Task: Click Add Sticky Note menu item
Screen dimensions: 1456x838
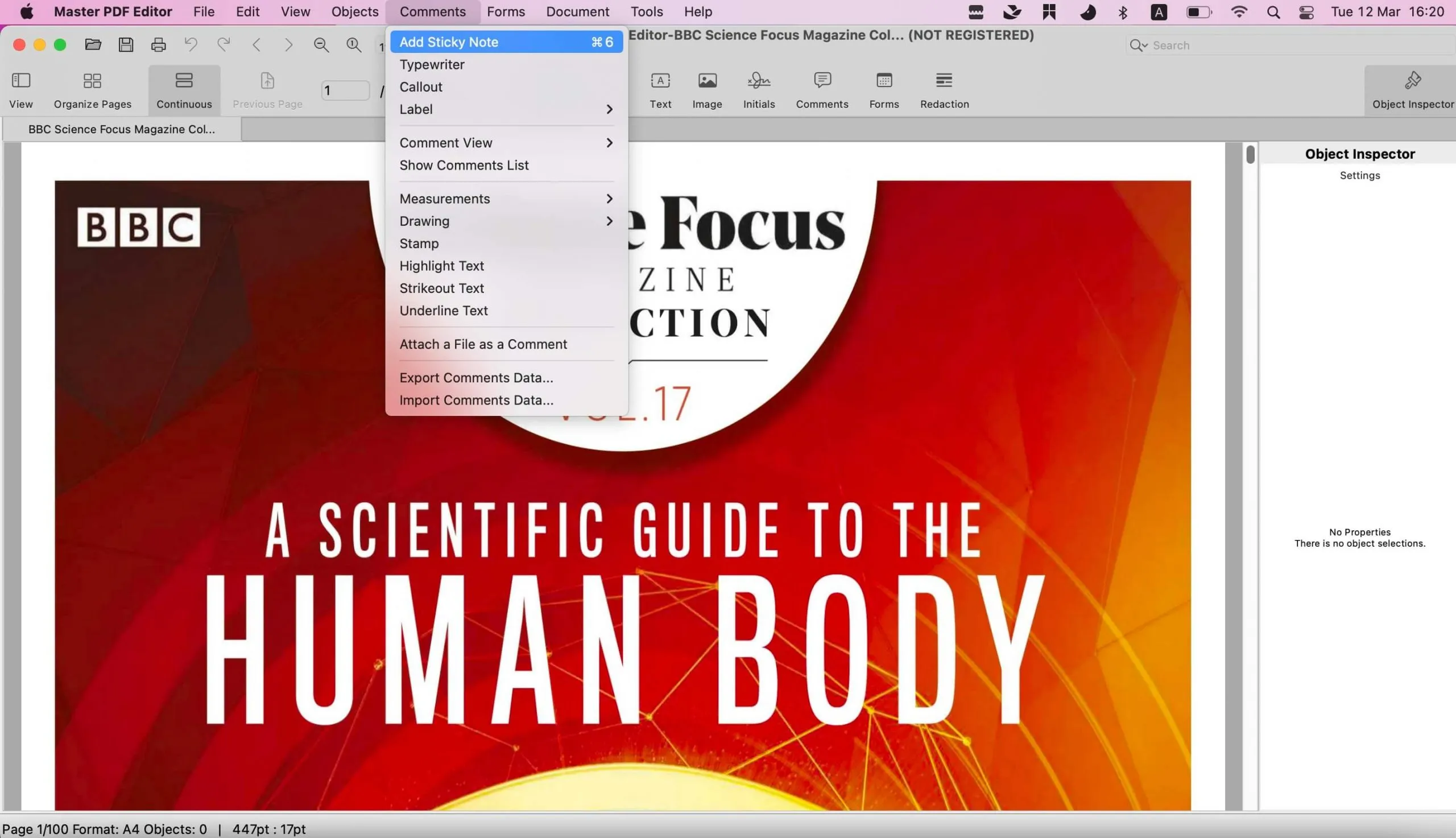Action: [506, 41]
